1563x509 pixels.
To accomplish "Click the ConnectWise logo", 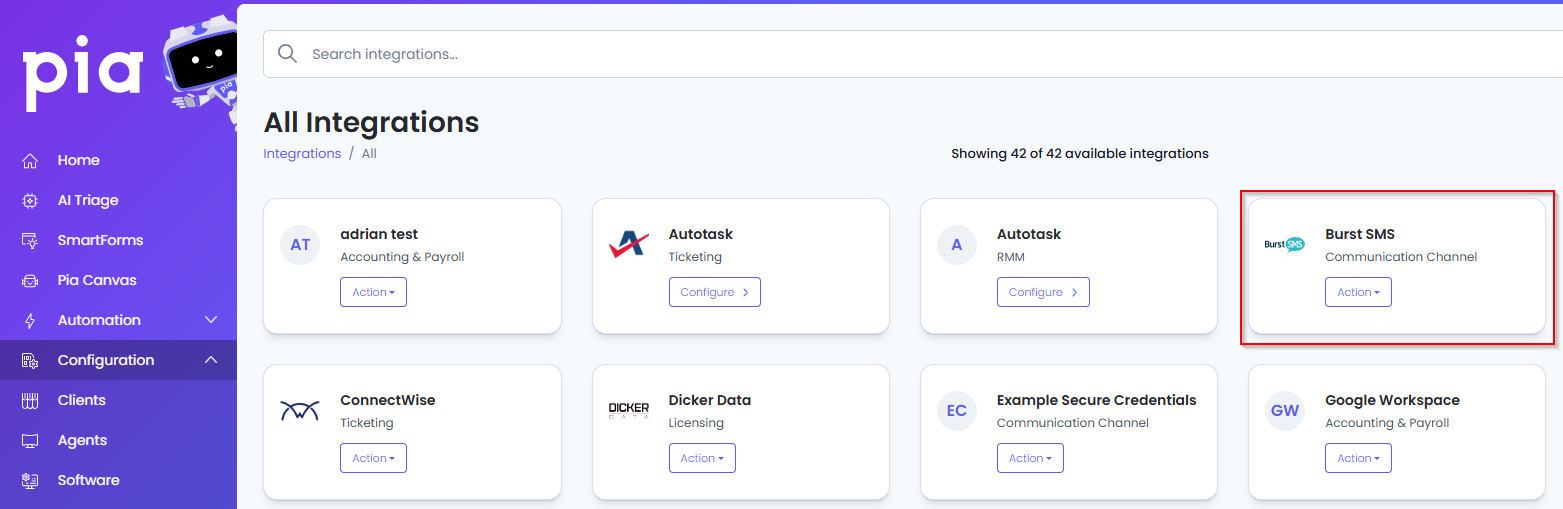I will pos(300,411).
